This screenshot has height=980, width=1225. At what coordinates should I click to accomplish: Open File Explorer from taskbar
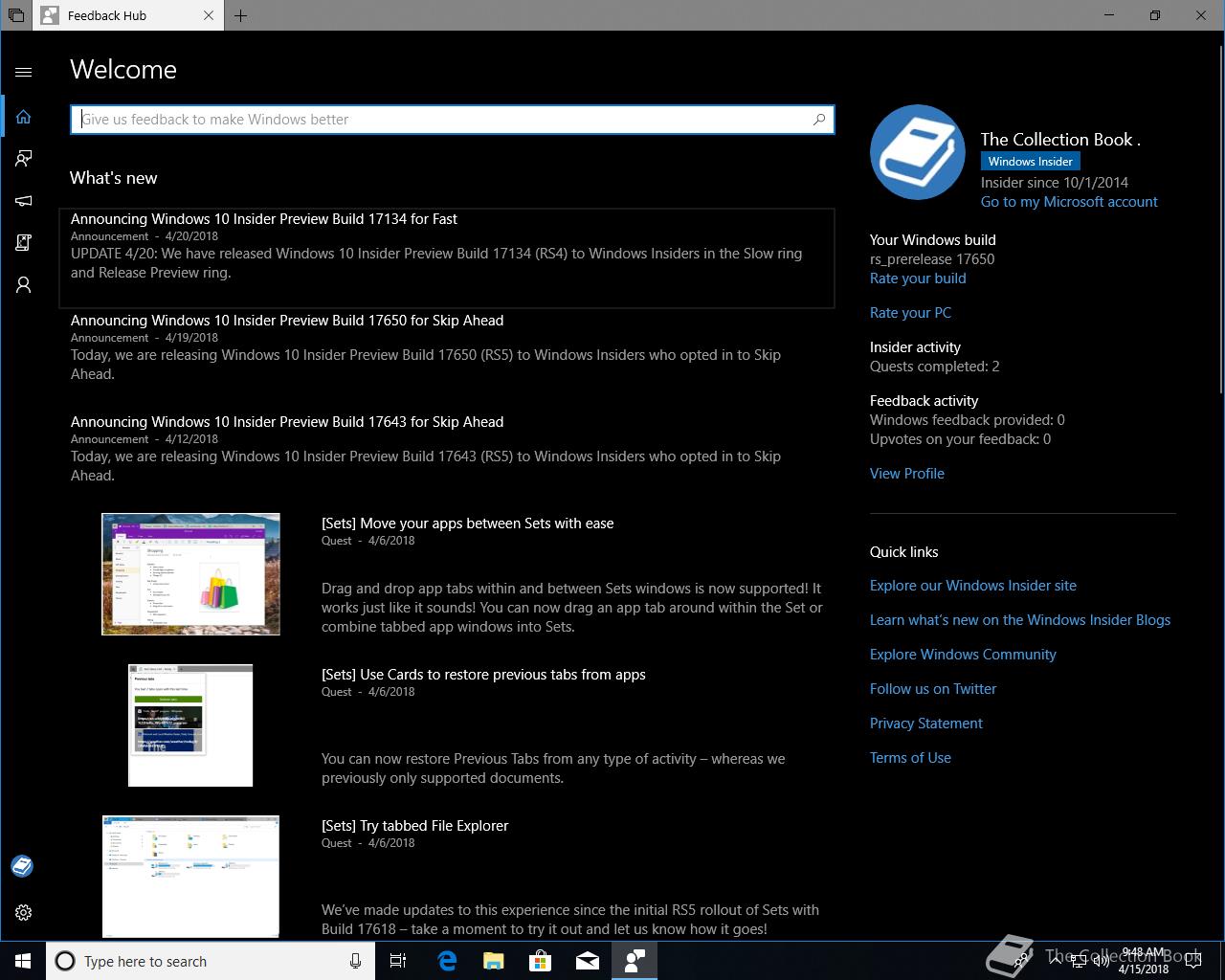[494, 961]
